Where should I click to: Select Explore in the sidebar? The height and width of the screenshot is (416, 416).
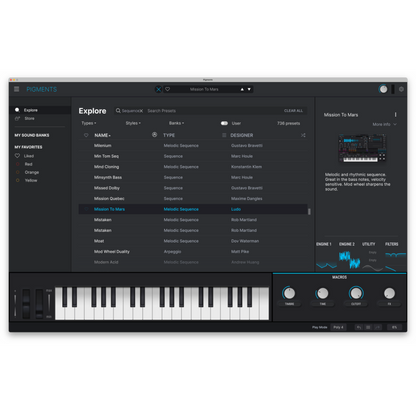[40, 110]
